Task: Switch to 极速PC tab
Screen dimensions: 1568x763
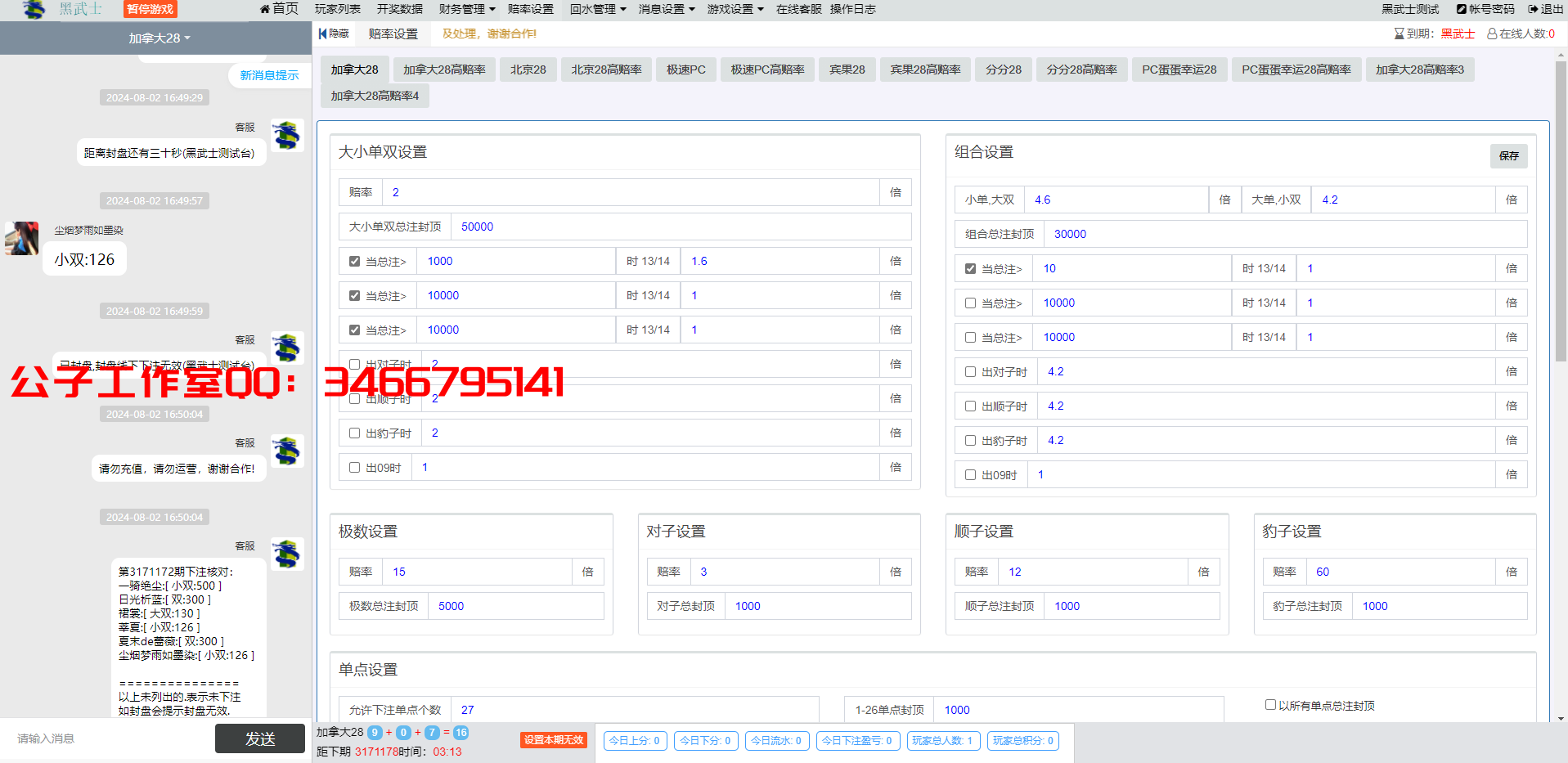Action: tap(686, 70)
